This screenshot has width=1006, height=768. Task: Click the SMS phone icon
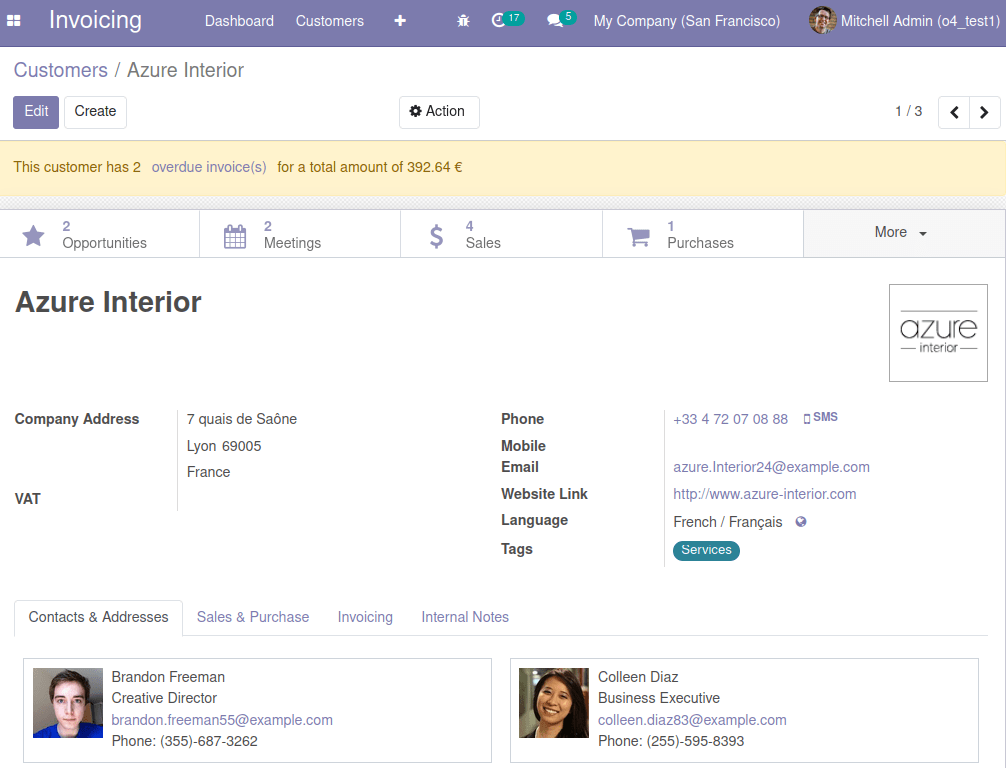806,419
